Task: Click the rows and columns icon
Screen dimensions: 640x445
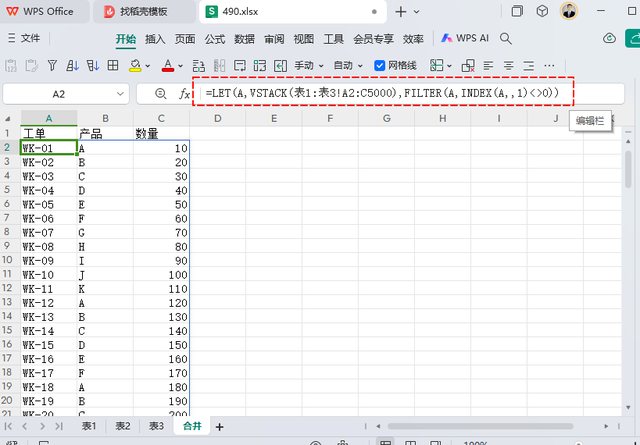Action: [x=260, y=65]
